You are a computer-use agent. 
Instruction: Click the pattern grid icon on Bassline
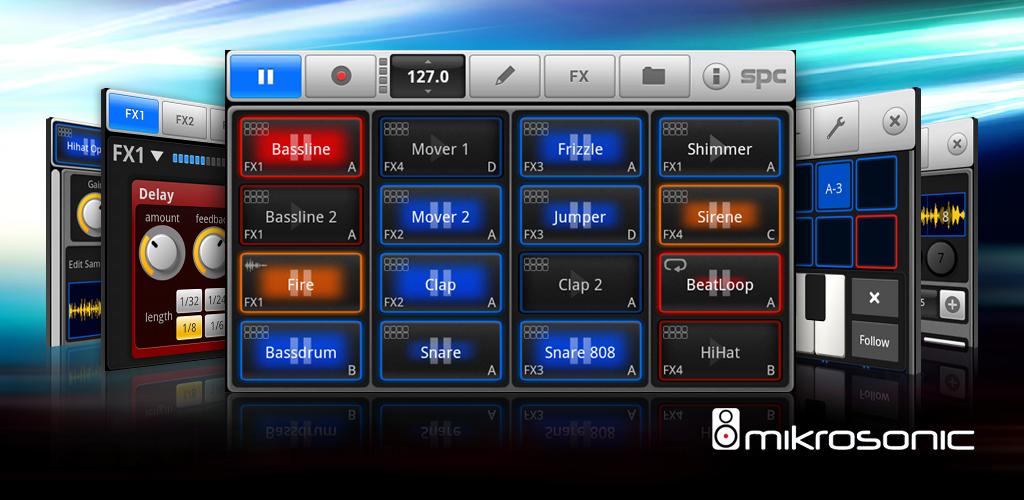coord(256,129)
